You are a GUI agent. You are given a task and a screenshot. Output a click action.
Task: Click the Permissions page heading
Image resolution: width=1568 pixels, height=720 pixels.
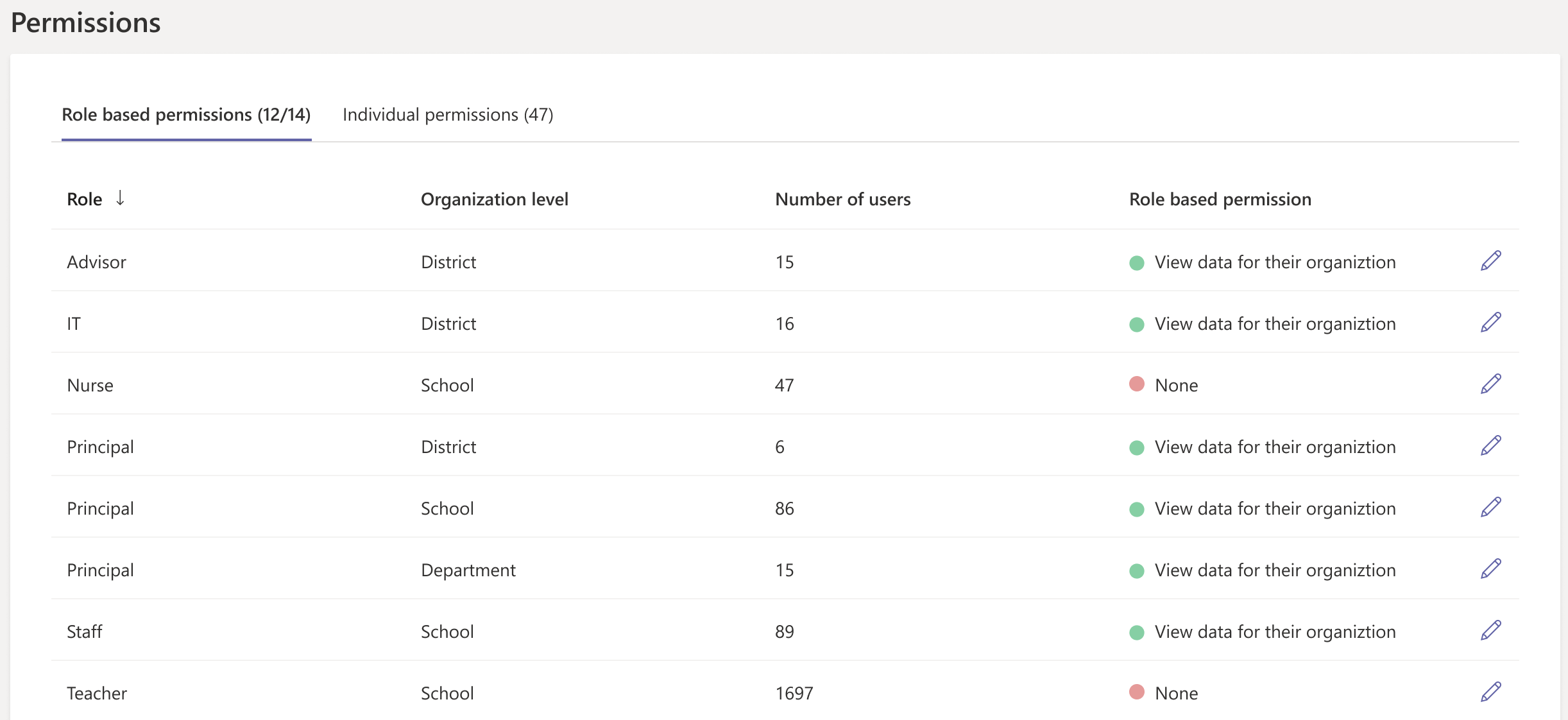point(86,23)
